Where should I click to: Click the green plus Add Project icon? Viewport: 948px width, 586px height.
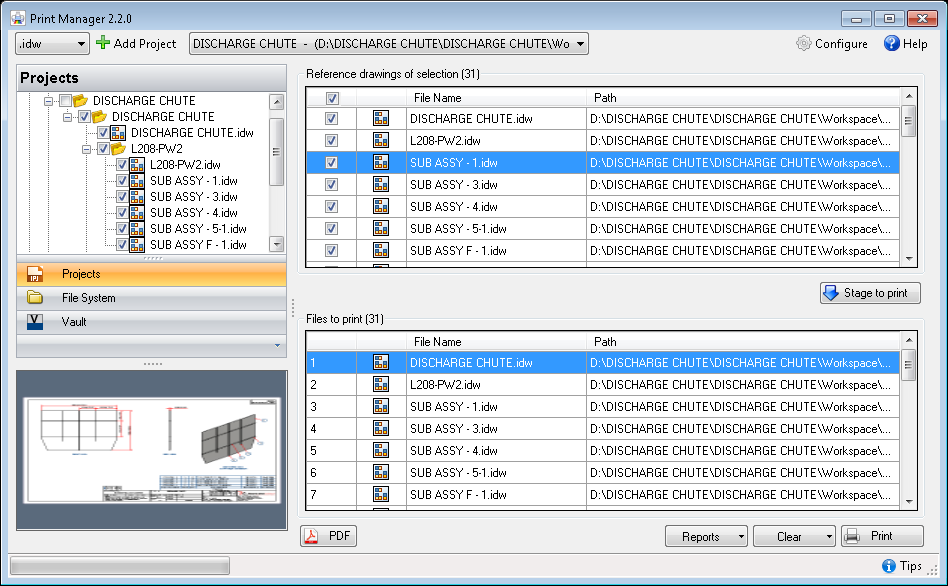(103, 43)
